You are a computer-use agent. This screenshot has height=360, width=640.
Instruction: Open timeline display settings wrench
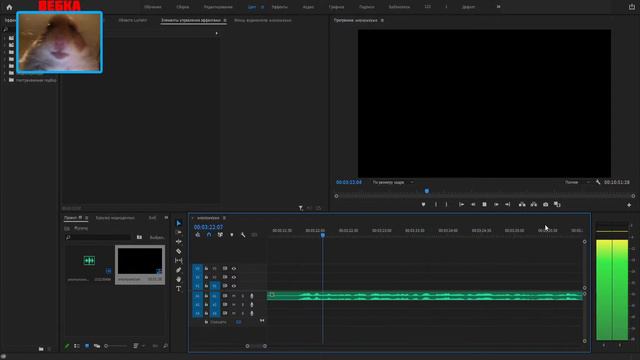(243, 235)
